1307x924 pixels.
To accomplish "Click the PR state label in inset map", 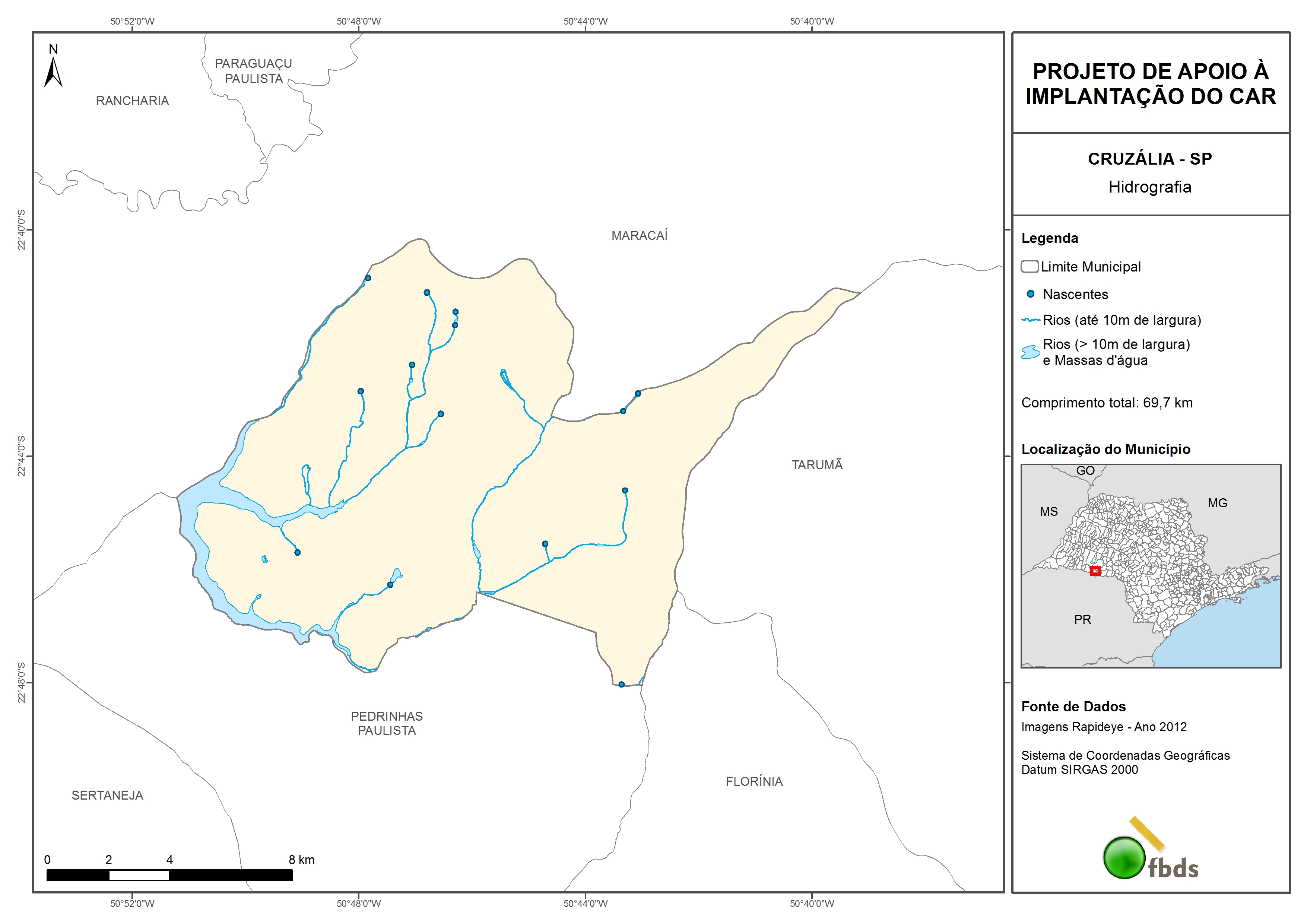I will (x=1082, y=619).
